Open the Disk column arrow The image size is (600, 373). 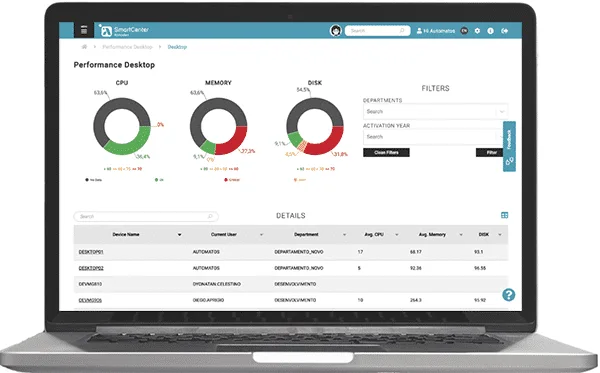click(500, 235)
